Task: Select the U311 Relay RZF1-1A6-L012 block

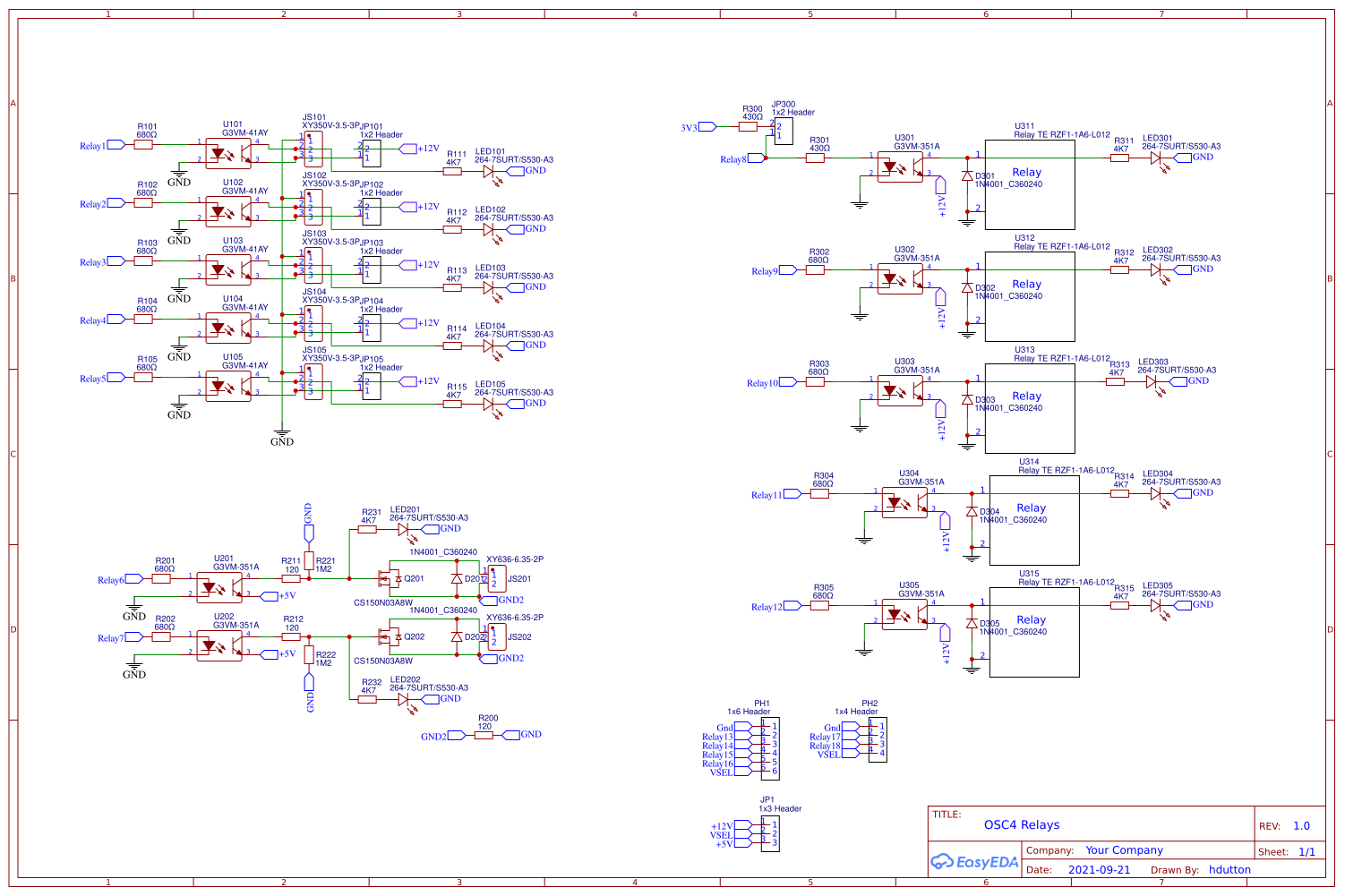Action: 1030,183
